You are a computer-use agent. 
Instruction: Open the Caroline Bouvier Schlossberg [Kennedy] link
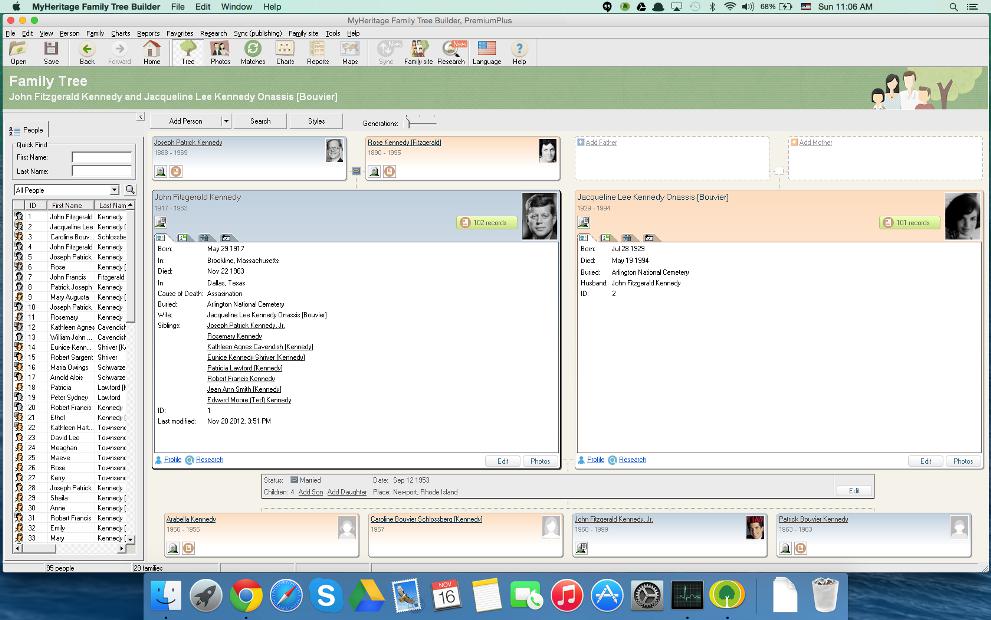click(427, 519)
